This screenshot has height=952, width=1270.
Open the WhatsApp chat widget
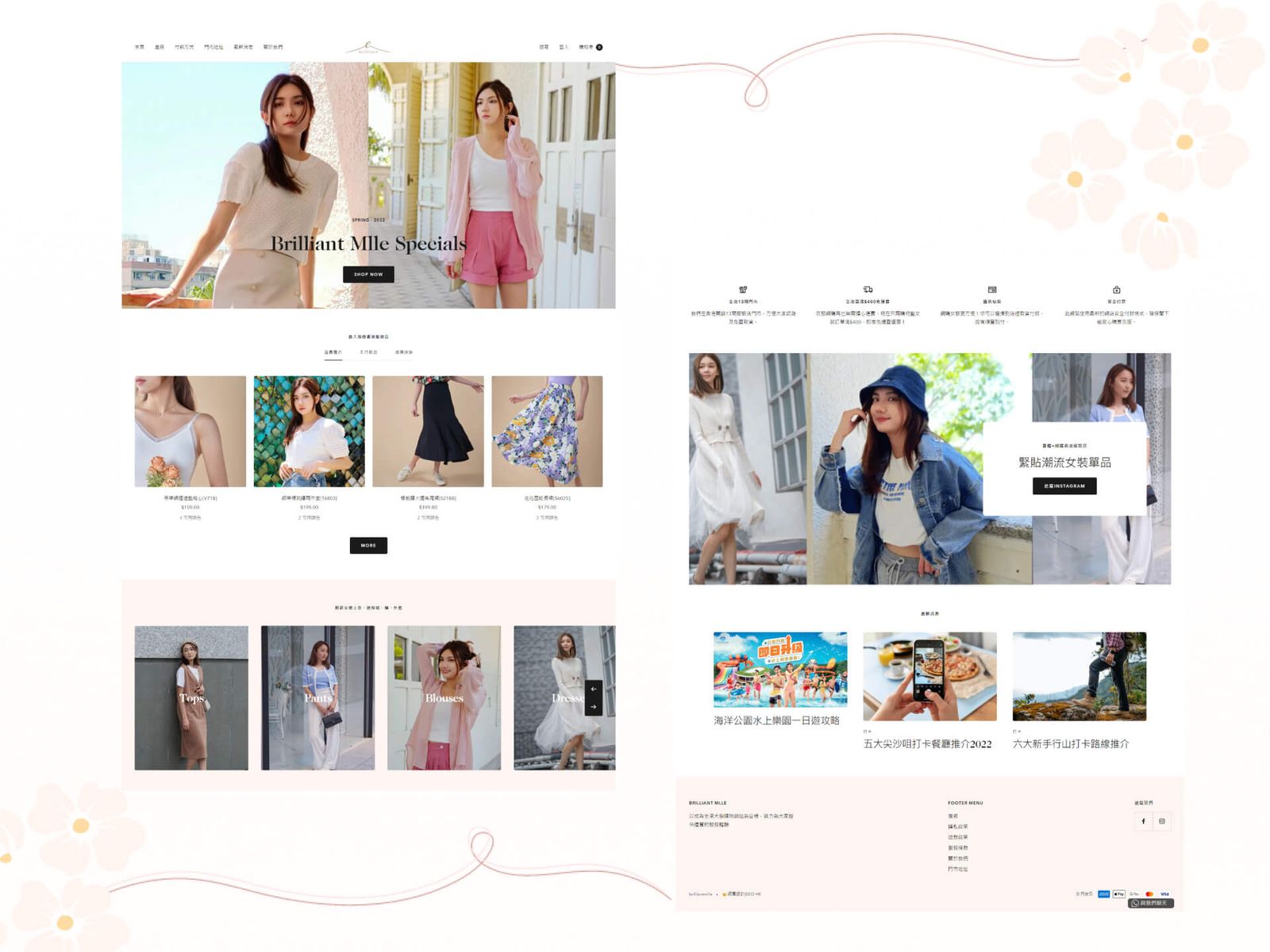click(1150, 903)
